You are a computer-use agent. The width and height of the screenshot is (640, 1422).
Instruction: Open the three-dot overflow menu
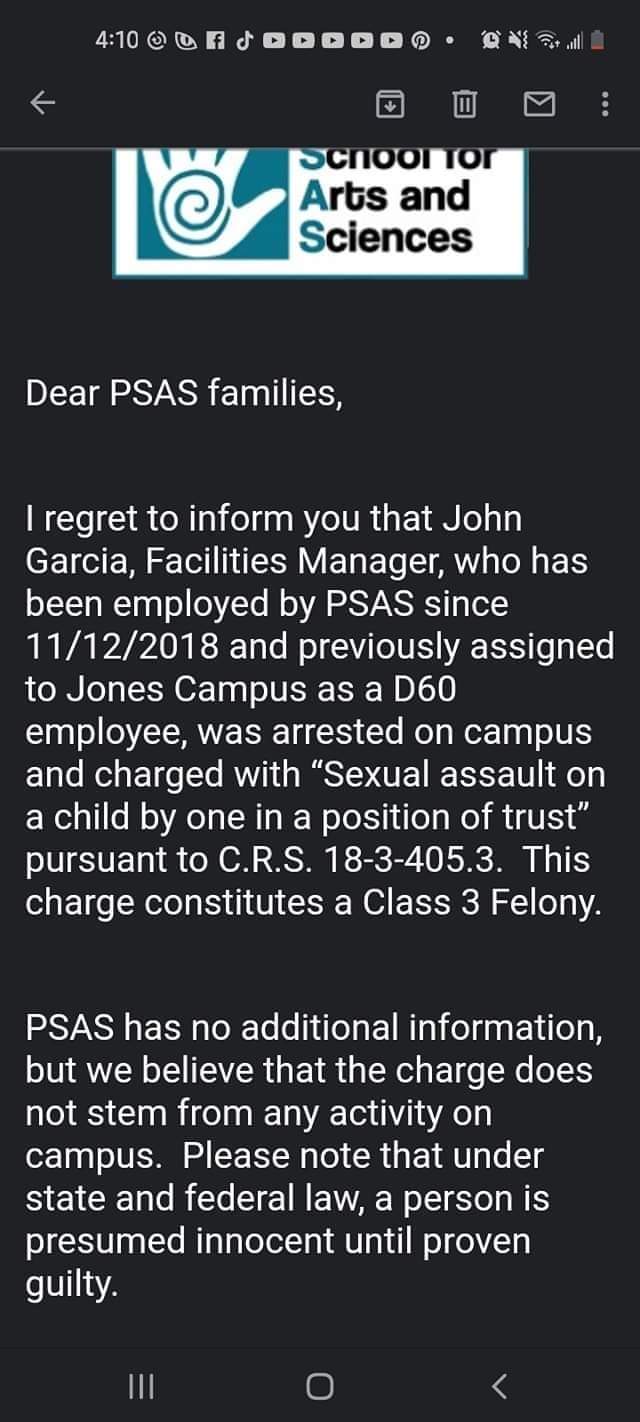click(604, 103)
